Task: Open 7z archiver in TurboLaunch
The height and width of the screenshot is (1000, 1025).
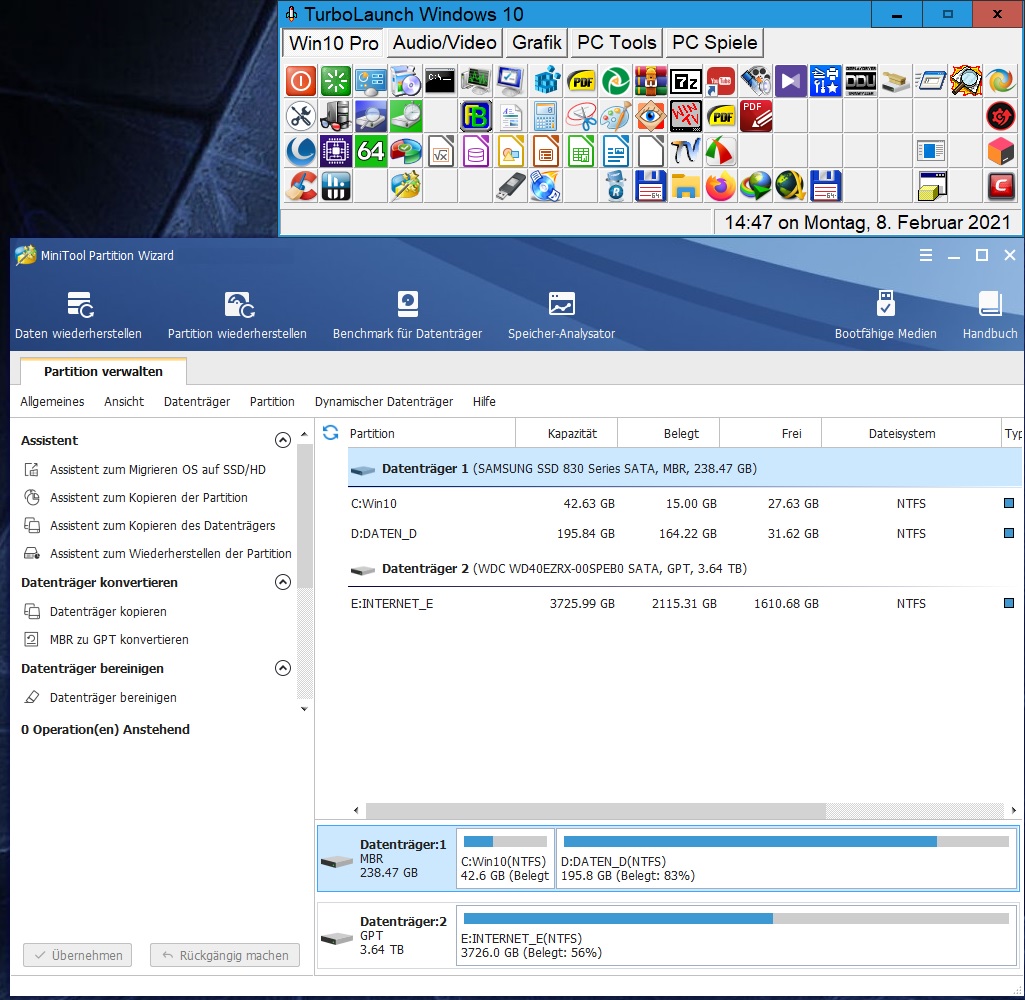Action: click(685, 81)
